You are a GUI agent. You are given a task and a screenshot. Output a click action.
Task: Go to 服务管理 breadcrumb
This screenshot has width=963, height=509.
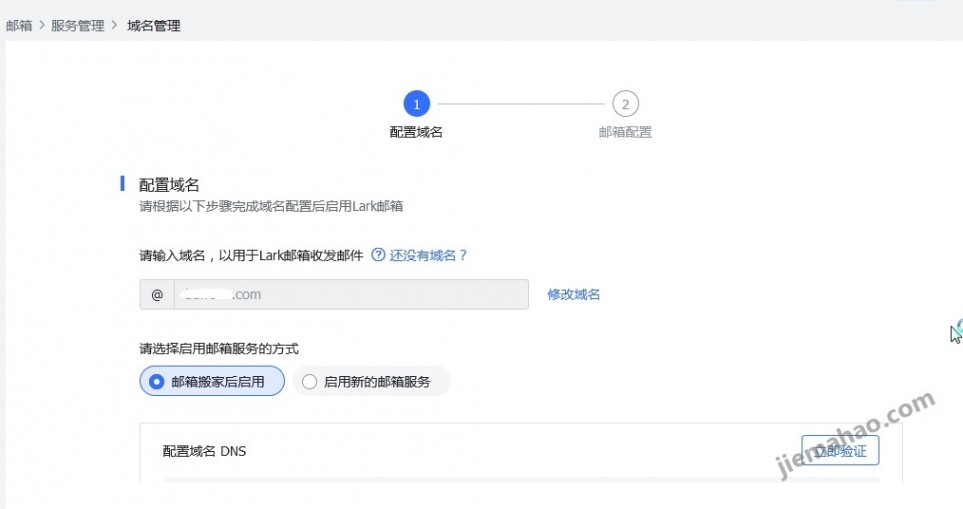pos(78,26)
